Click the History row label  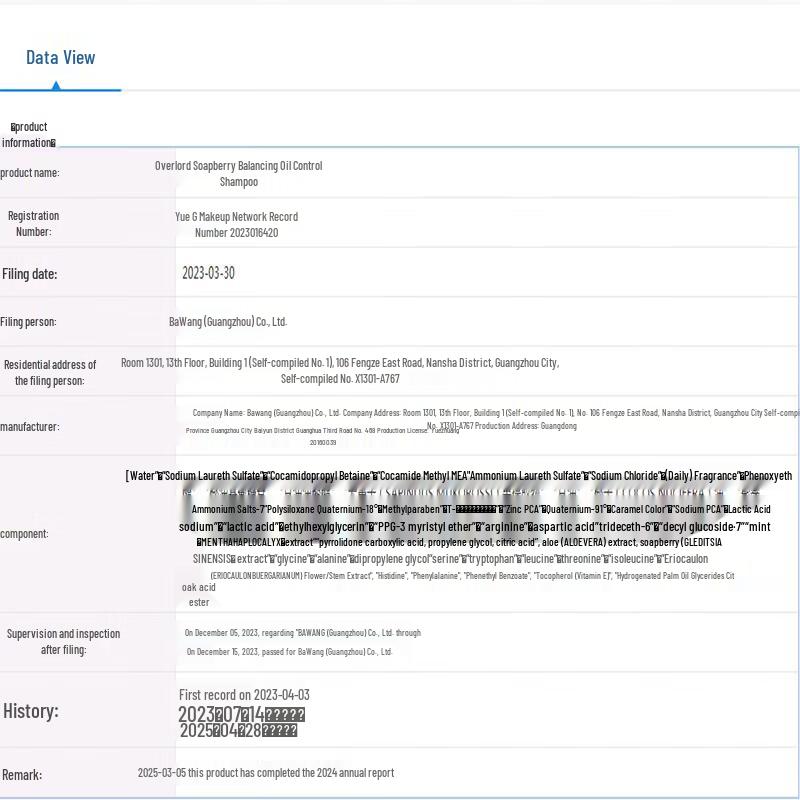pos(31,712)
